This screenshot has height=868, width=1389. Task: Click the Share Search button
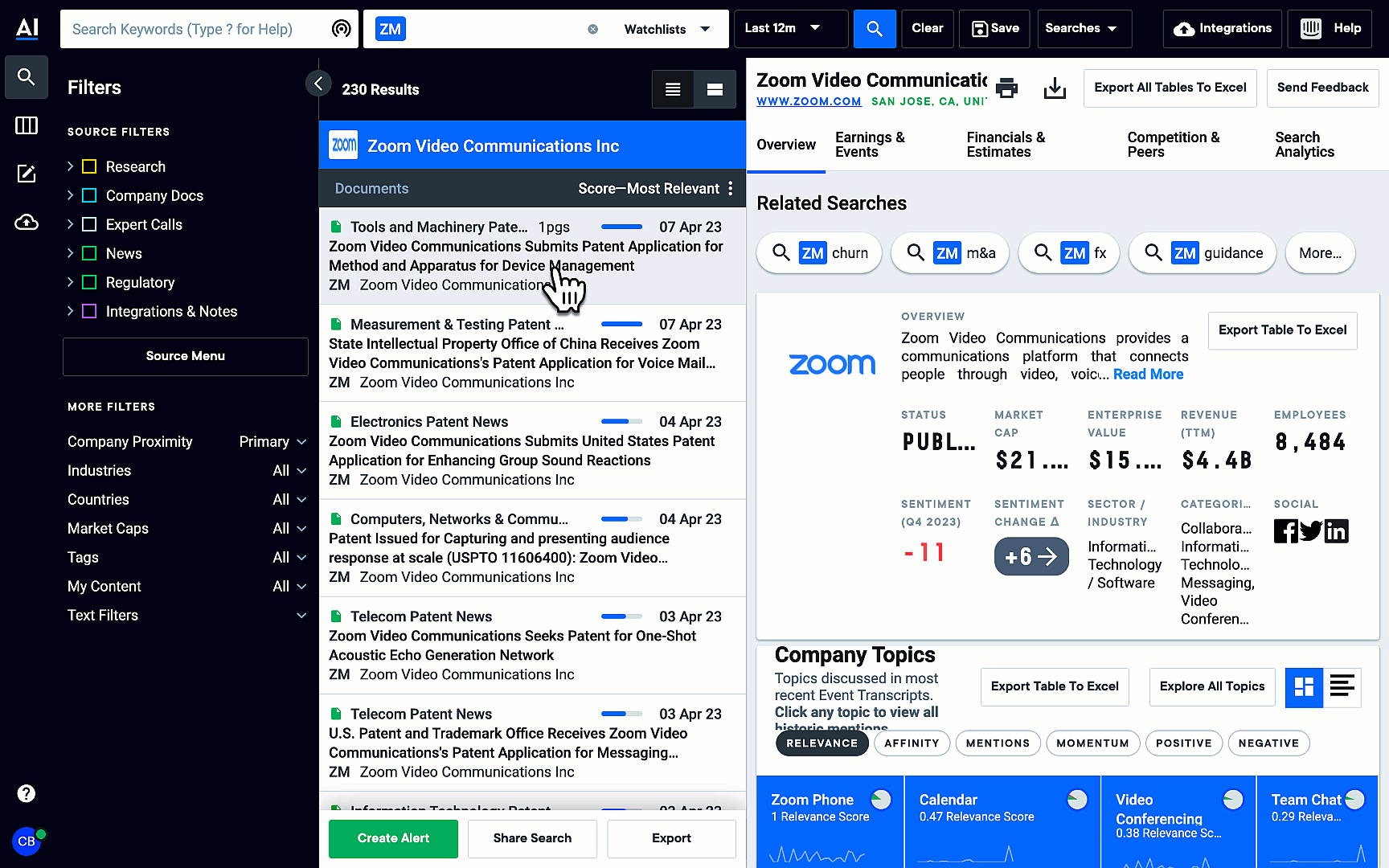tap(532, 838)
